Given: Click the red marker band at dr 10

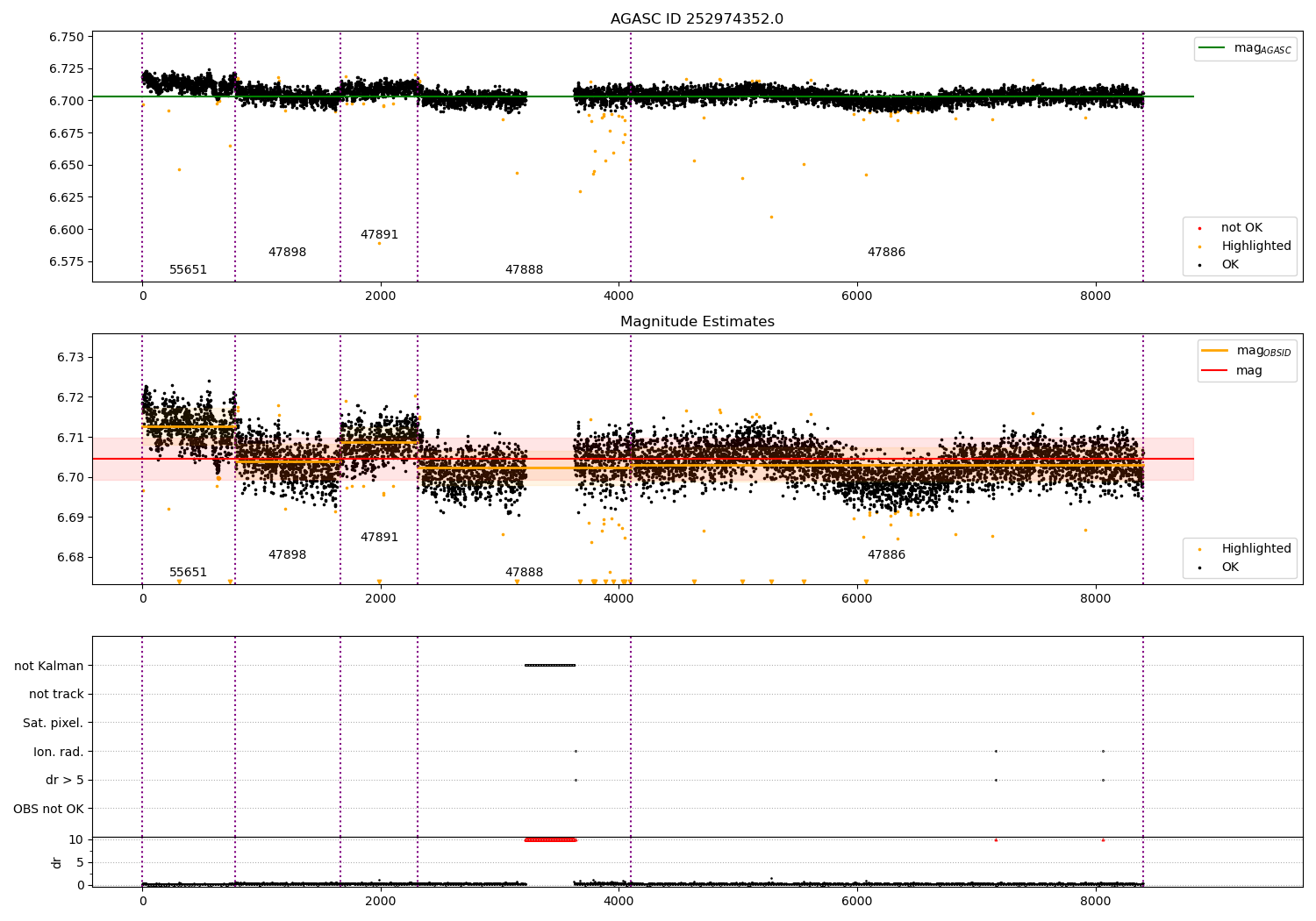Looking at the screenshot, I should coord(550,839).
